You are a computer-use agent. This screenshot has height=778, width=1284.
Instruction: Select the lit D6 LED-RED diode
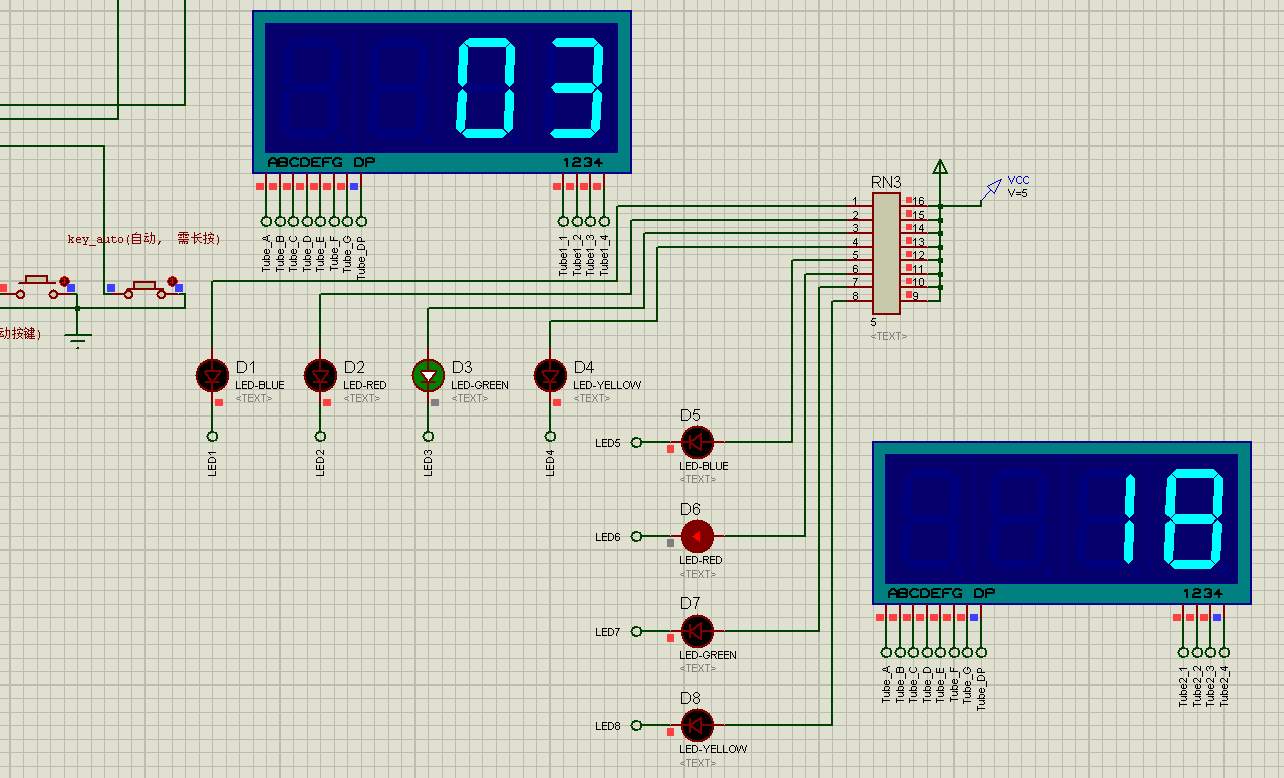[x=697, y=537]
